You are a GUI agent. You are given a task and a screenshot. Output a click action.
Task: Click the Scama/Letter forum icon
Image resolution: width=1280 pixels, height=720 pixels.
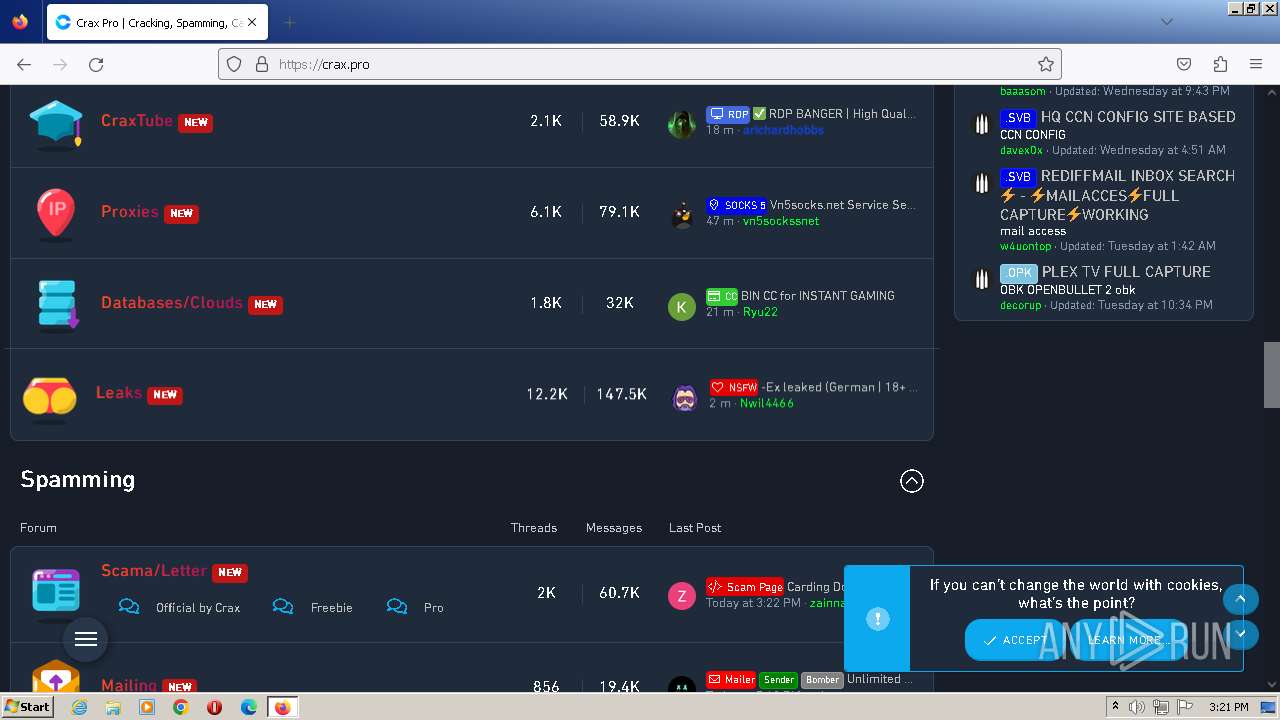[x=56, y=592]
